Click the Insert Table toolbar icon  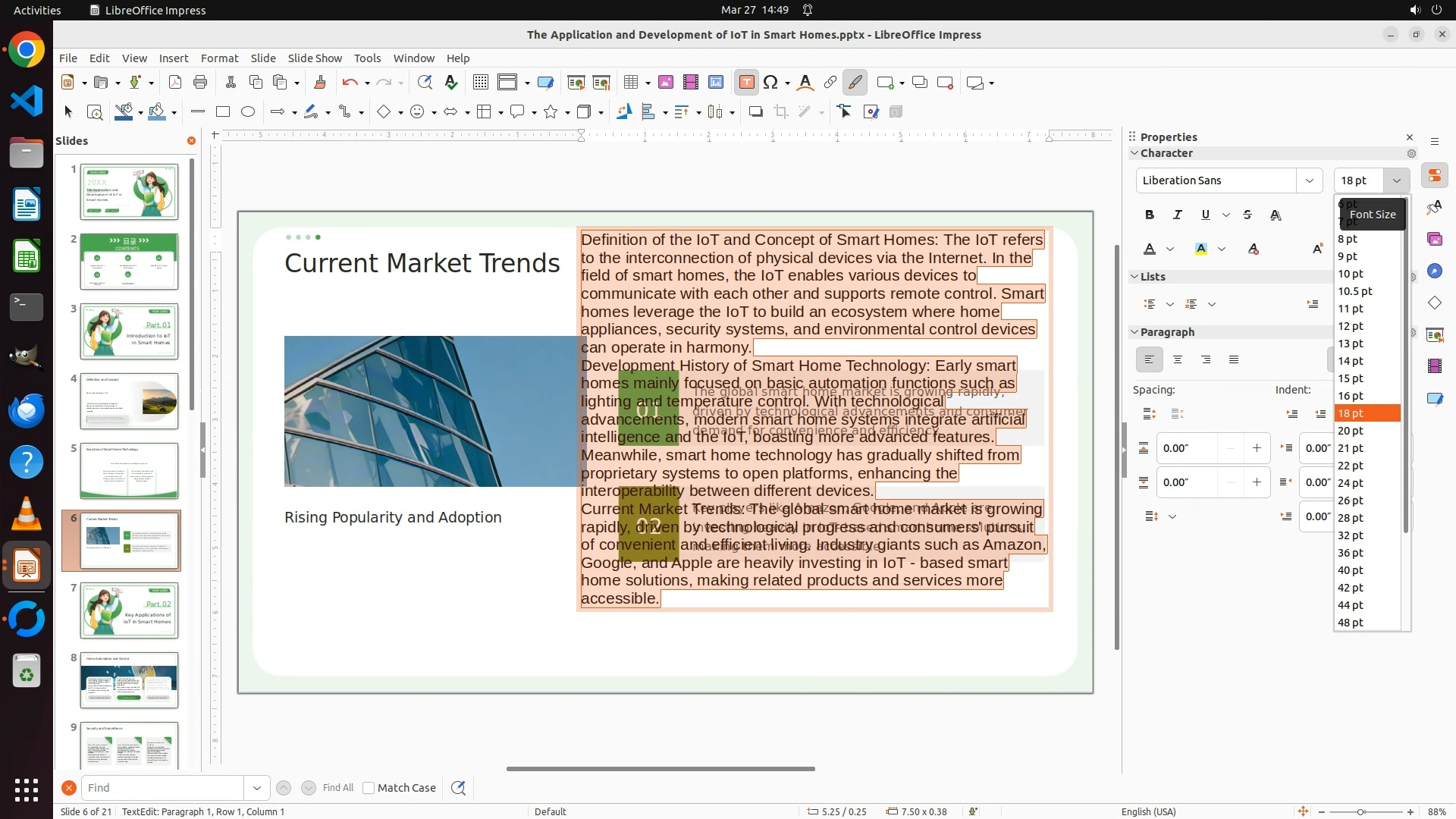[x=631, y=83]
